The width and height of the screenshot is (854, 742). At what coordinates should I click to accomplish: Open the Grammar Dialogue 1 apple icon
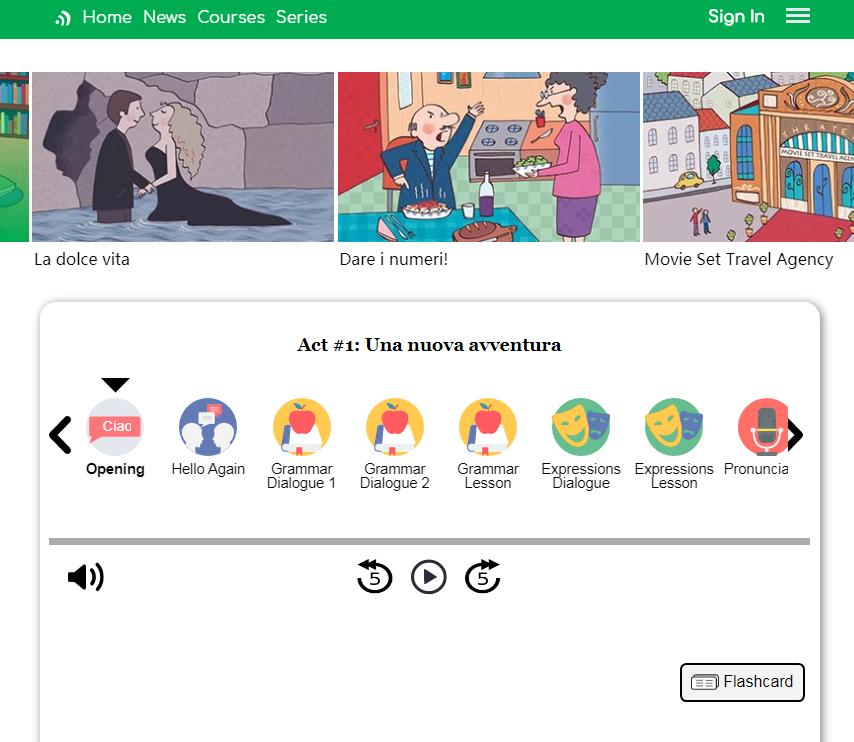coord(302,427)
